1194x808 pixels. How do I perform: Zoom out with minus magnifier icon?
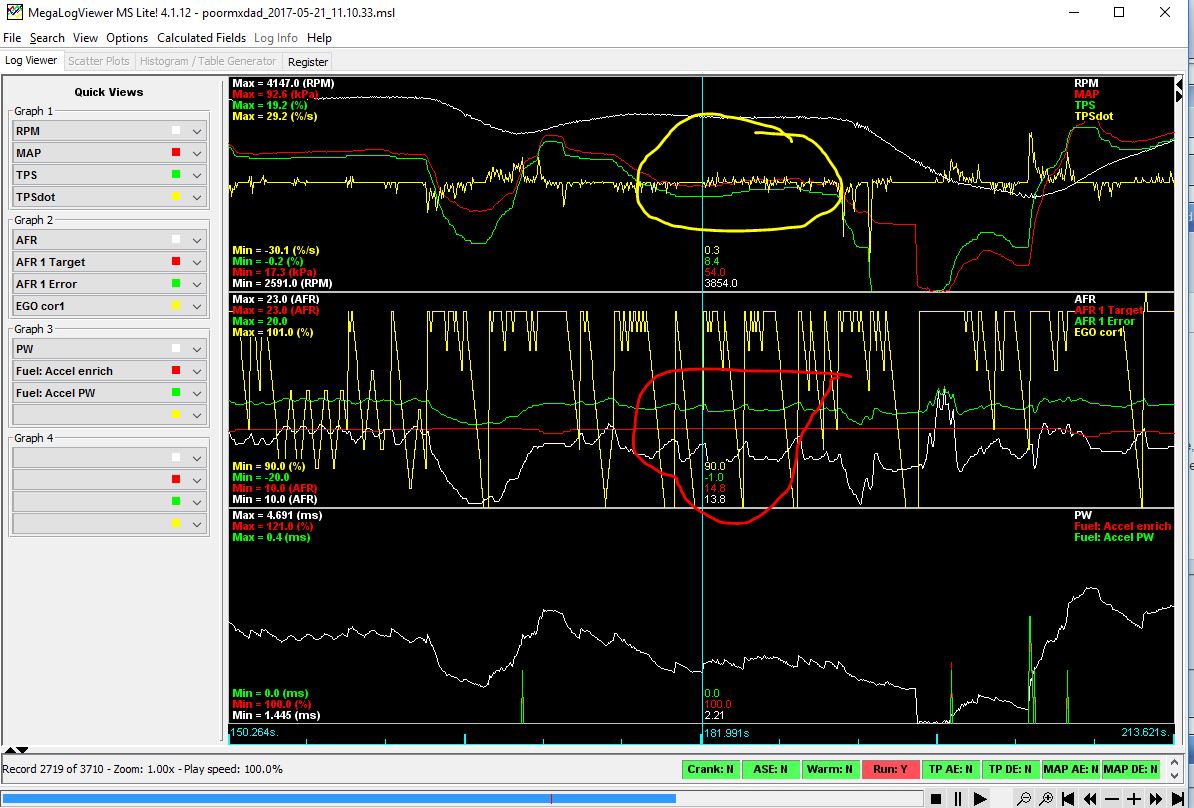[x=1025, y=798]
